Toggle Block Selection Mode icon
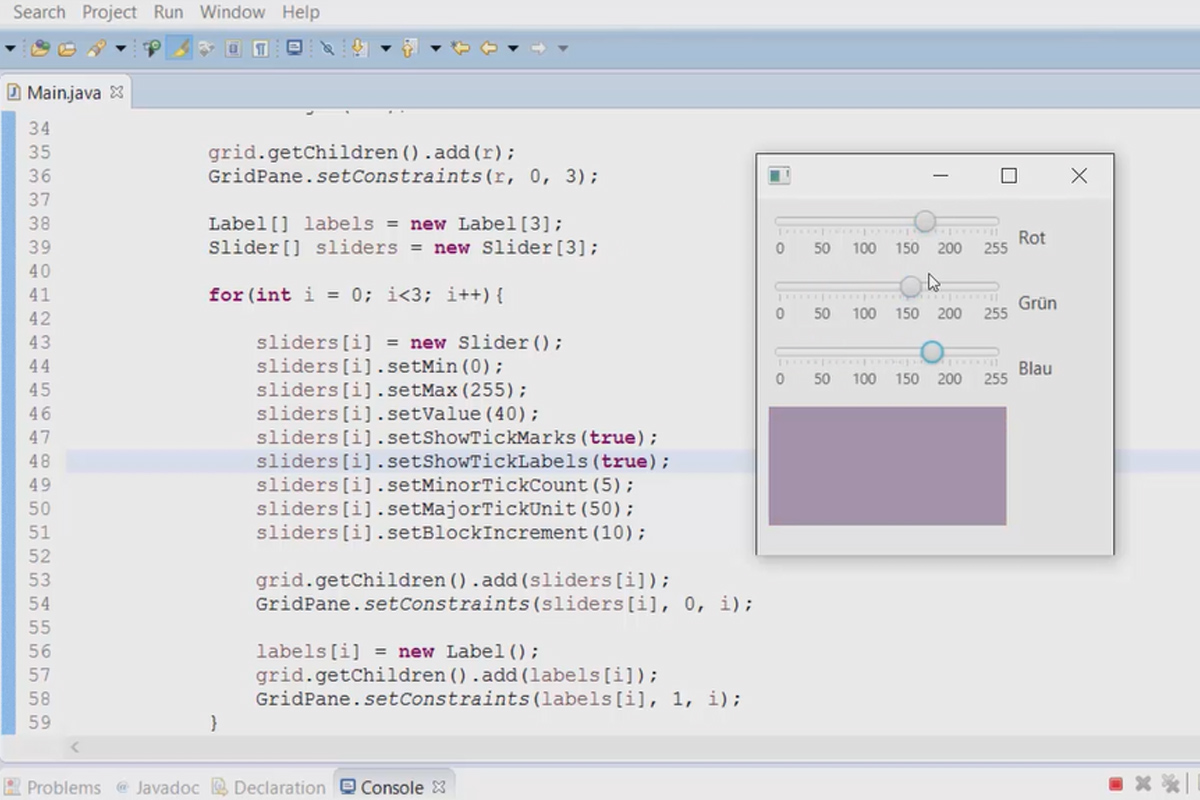Viewport: 1200px width, 800px height. coord(233,48)
